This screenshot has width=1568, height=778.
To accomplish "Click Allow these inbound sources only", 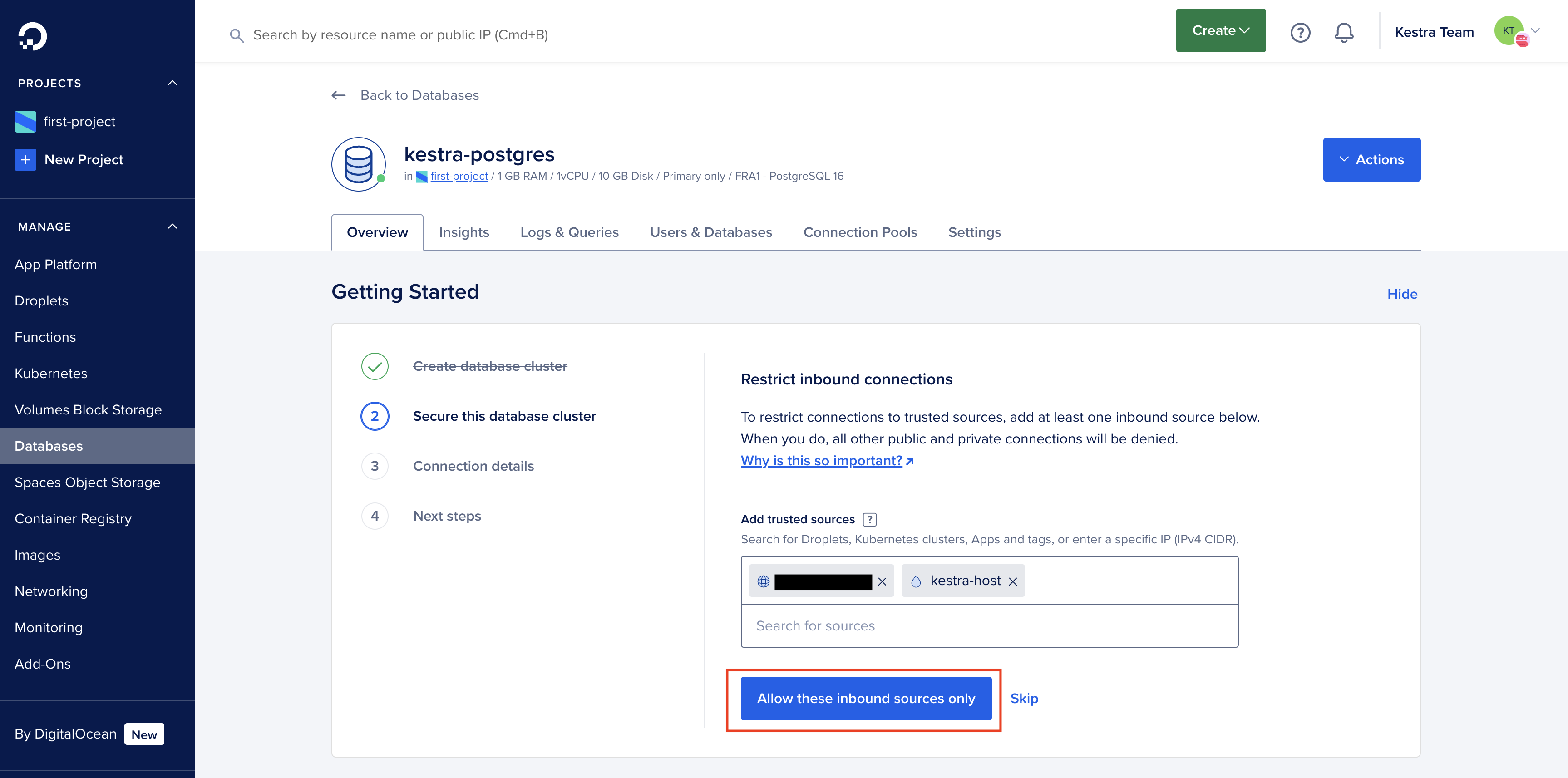I will click(x=865, y=698).
